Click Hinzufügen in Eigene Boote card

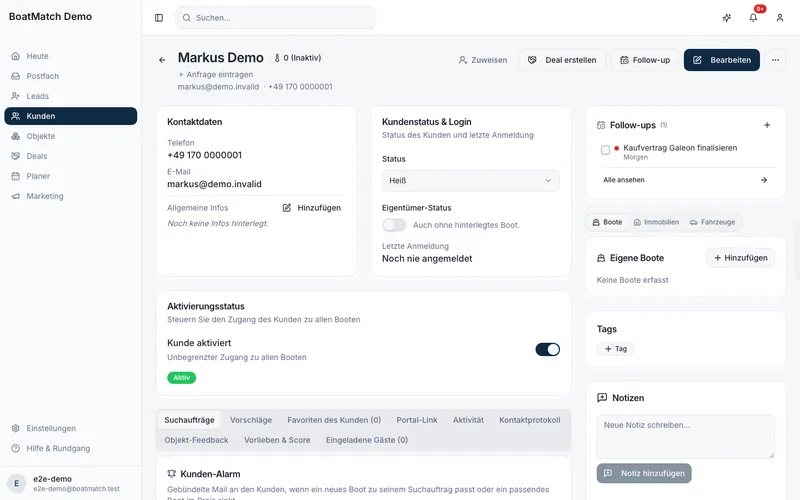pyautogui.click(x=740, y=258)
